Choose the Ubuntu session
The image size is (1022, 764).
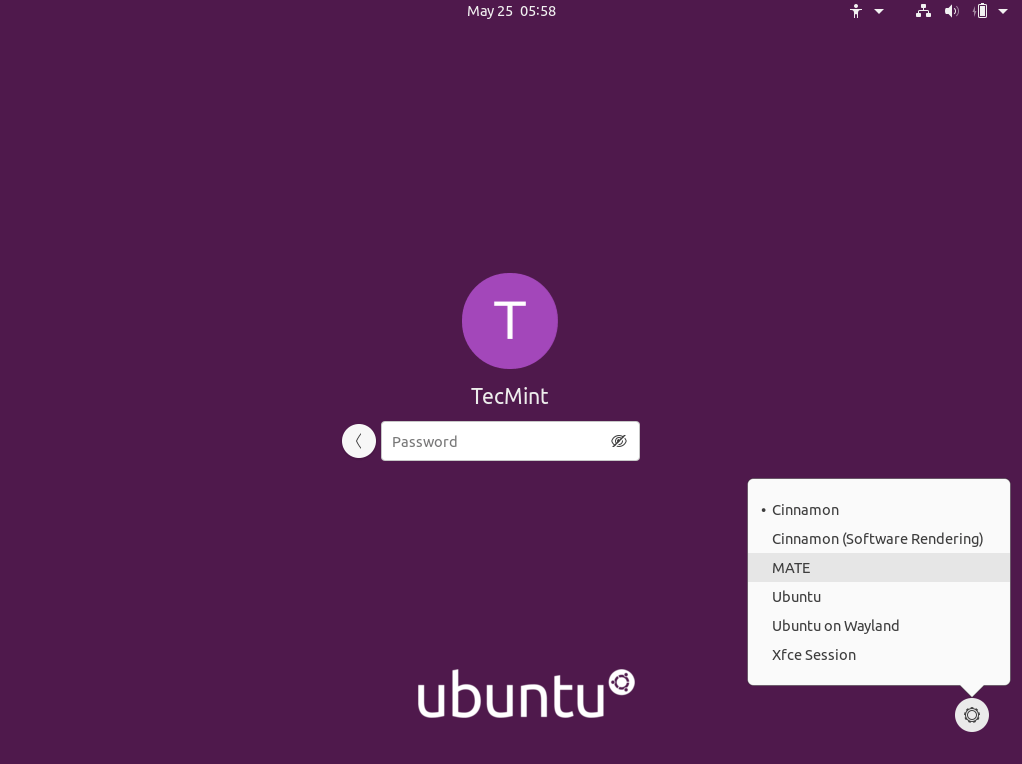pyautogui.click(x=879, y=597)
